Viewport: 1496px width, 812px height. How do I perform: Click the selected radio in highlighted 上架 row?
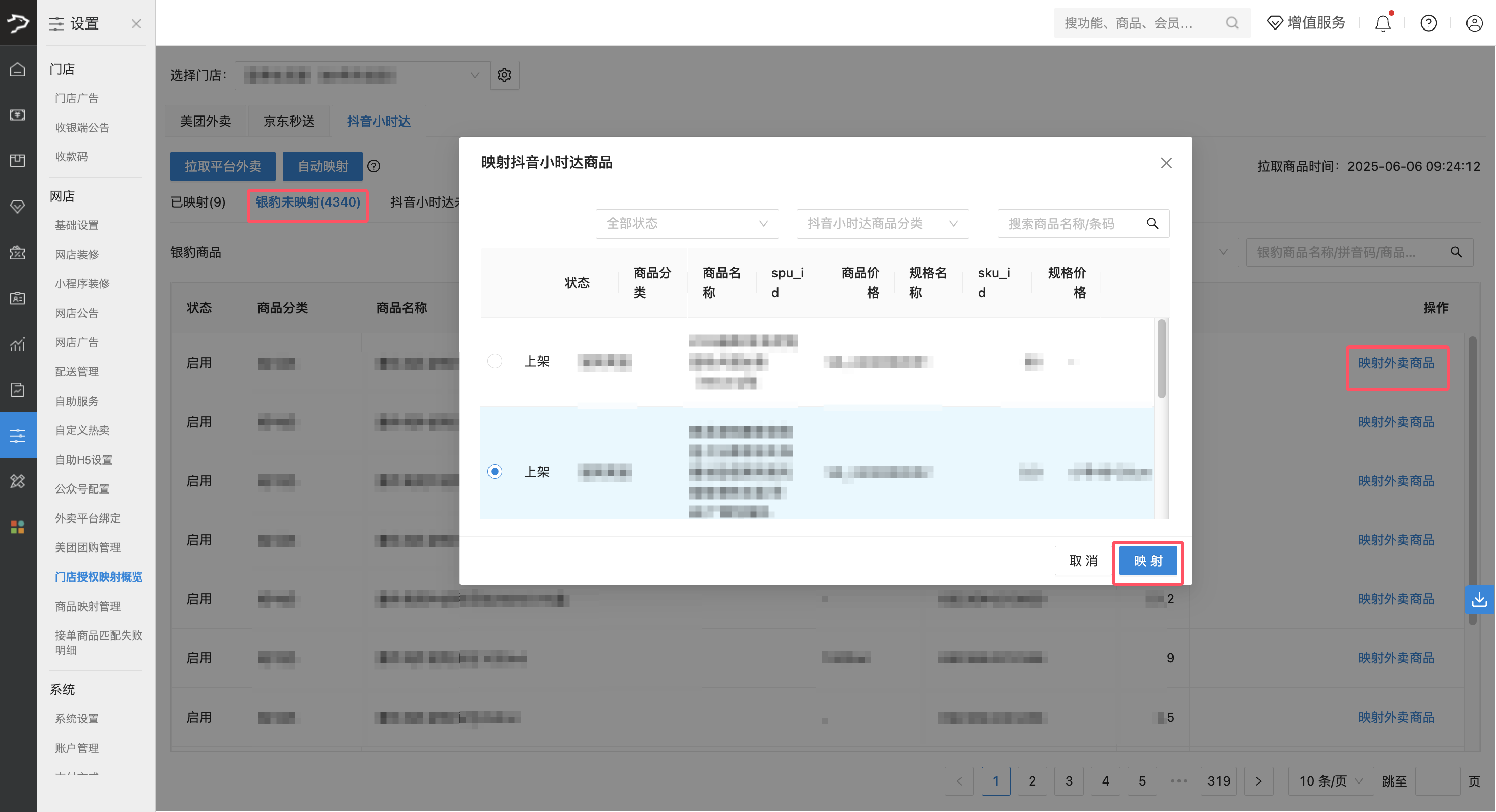495,471
